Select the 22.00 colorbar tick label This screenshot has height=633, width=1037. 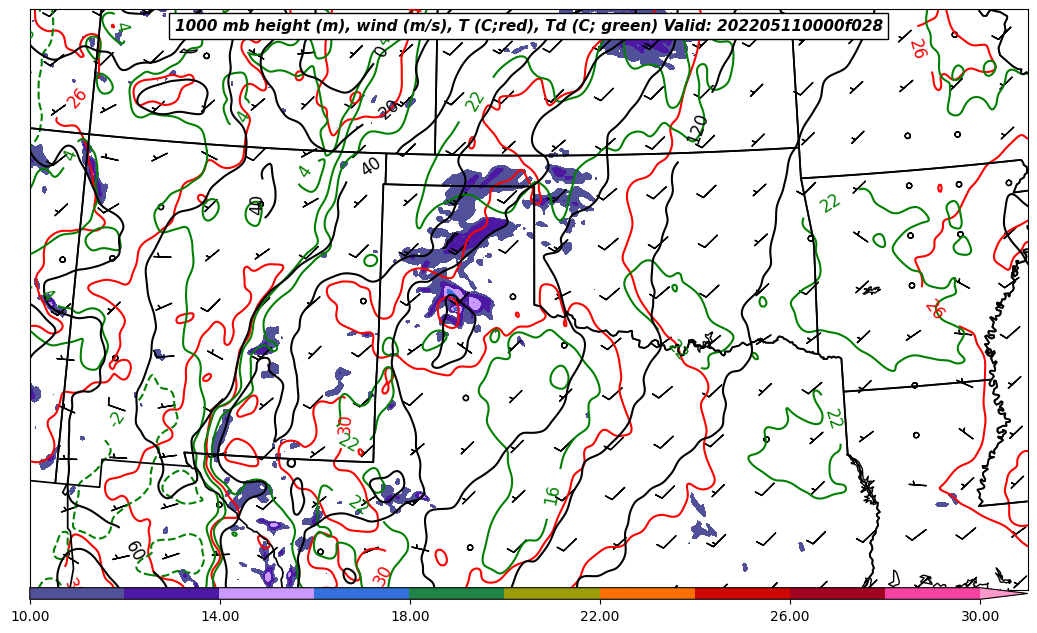tap(600, 617)
